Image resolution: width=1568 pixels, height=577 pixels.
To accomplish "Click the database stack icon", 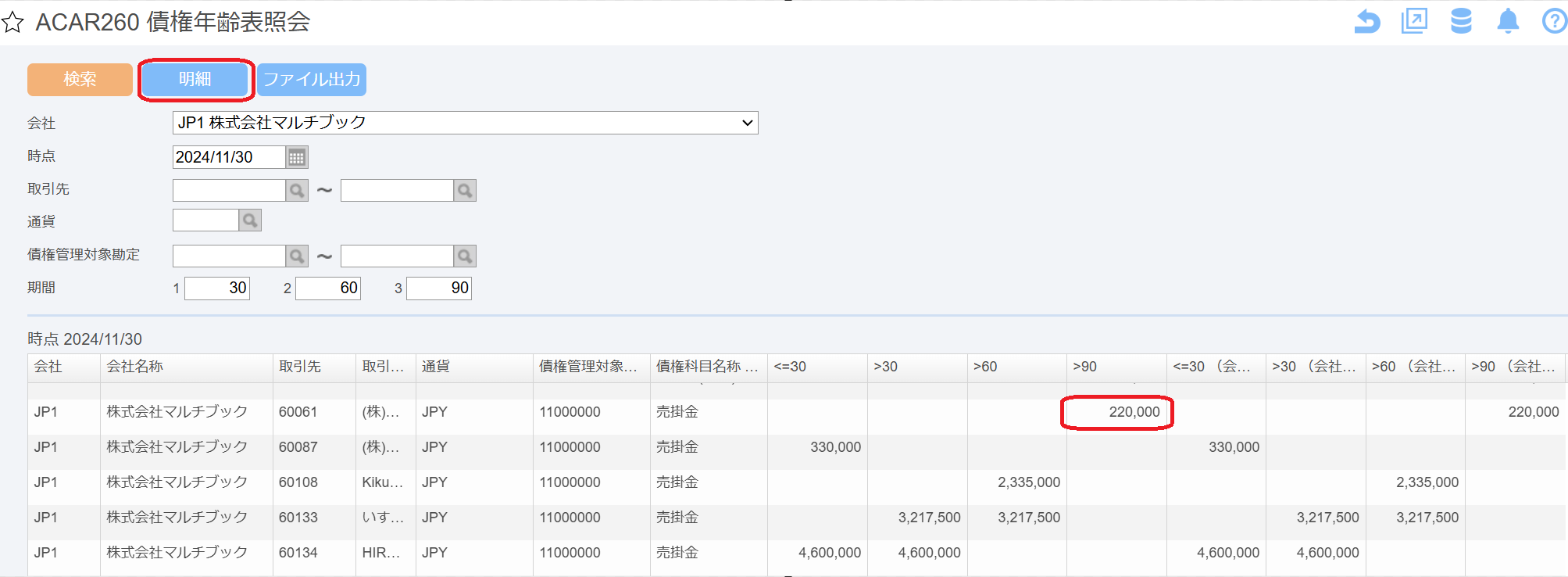I will click(1461, 21).
